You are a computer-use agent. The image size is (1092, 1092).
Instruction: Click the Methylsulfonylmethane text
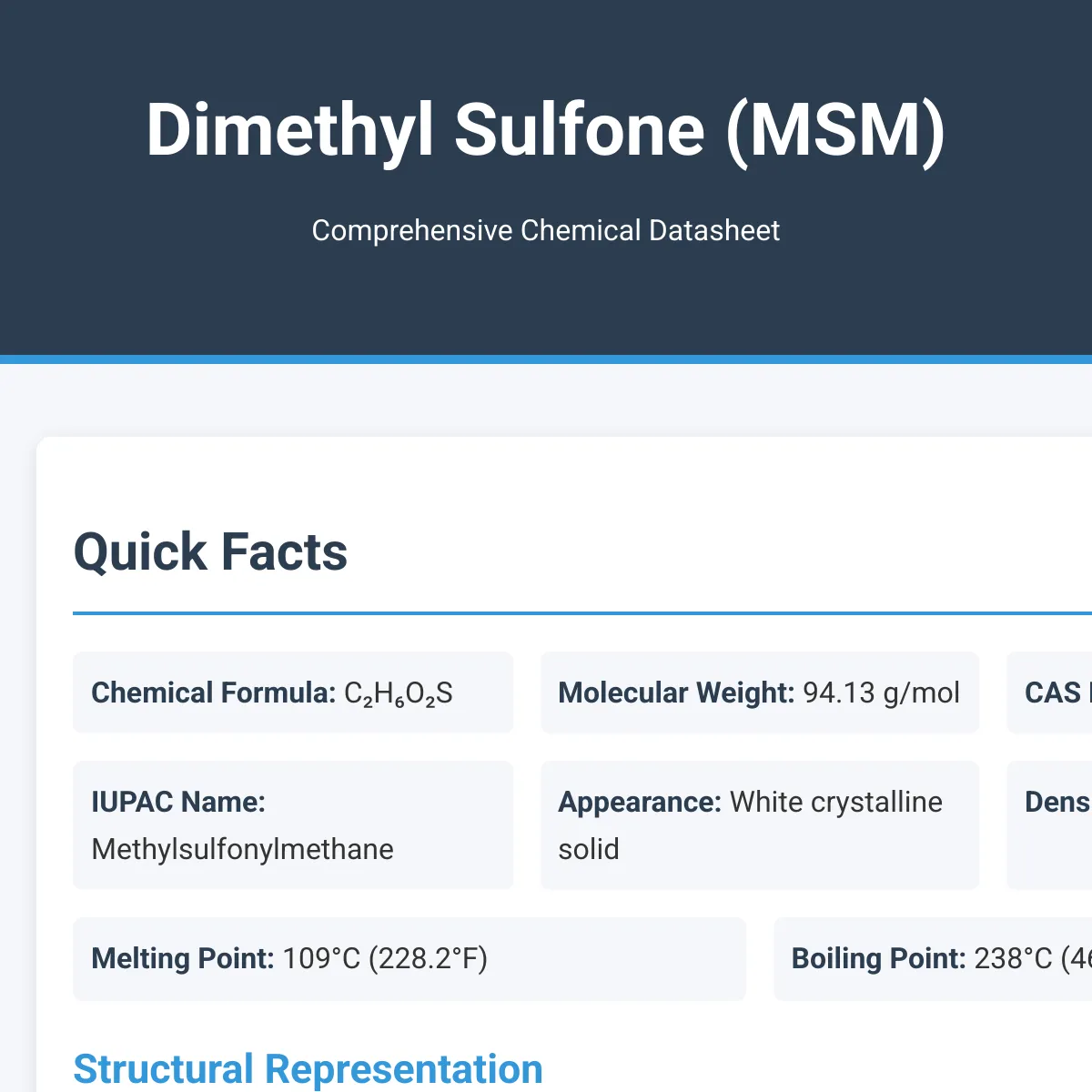243,849
